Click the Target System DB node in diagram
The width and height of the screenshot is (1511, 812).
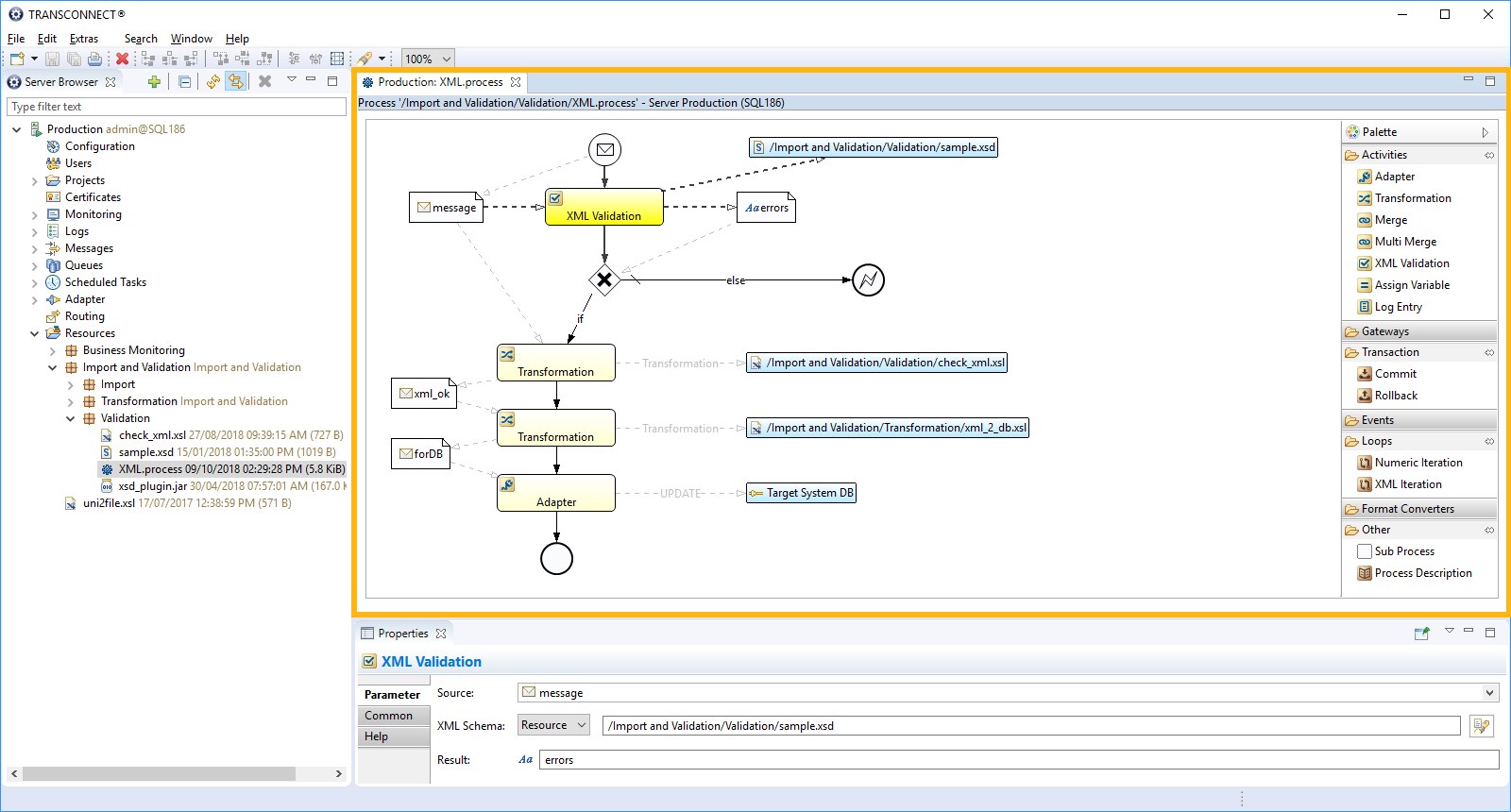[x=801, y=493]
